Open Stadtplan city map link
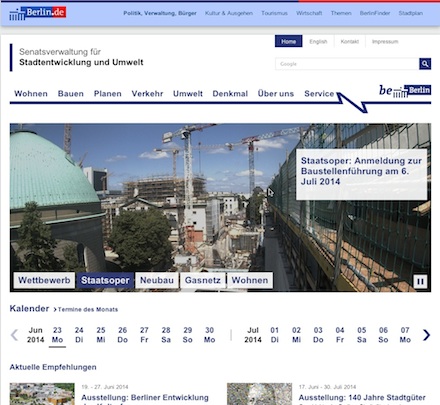This screenshot has height=405, width=440. pos(411,13)
